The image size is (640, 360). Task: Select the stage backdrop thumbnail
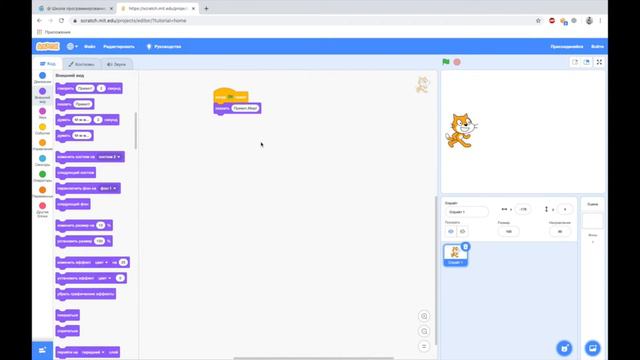tap(592, 221)
